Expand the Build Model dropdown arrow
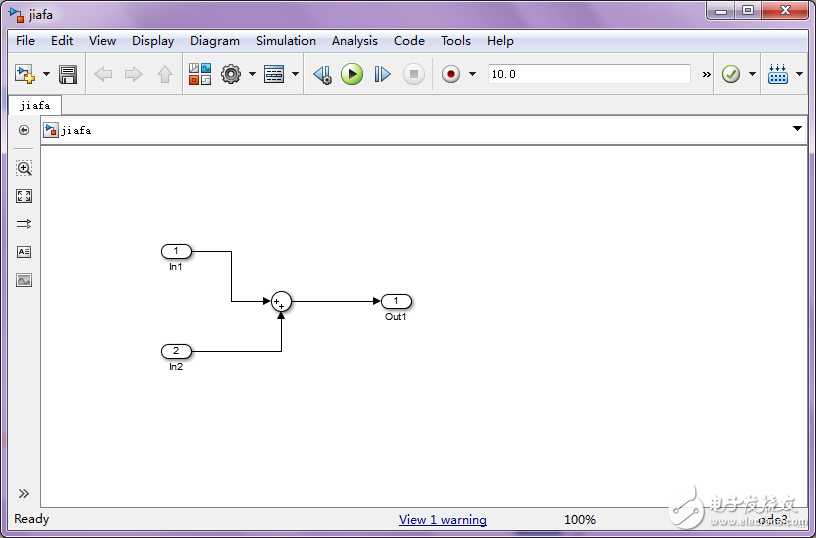Screen dimensions: 816x538 coord(799,74)
